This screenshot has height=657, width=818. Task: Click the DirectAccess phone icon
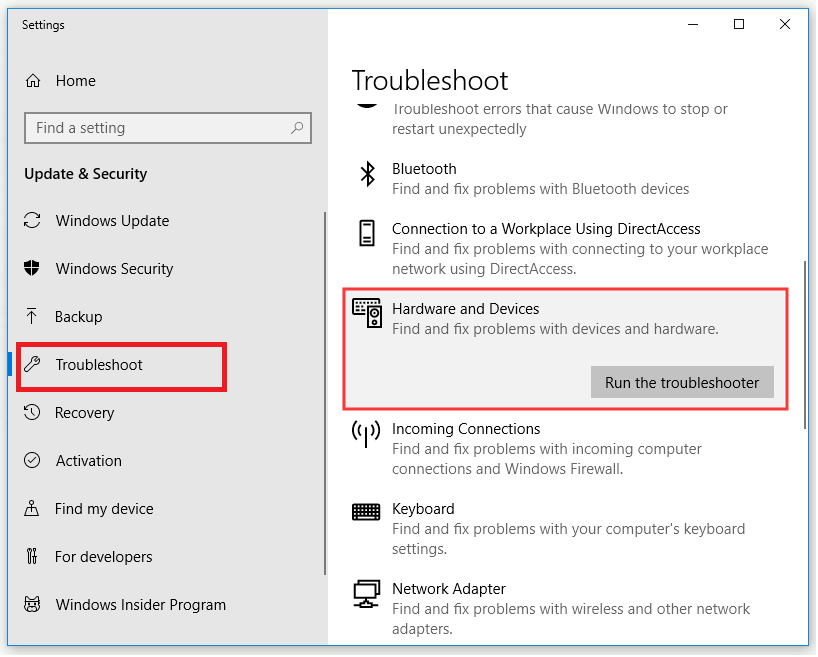[x=367, y=233]
